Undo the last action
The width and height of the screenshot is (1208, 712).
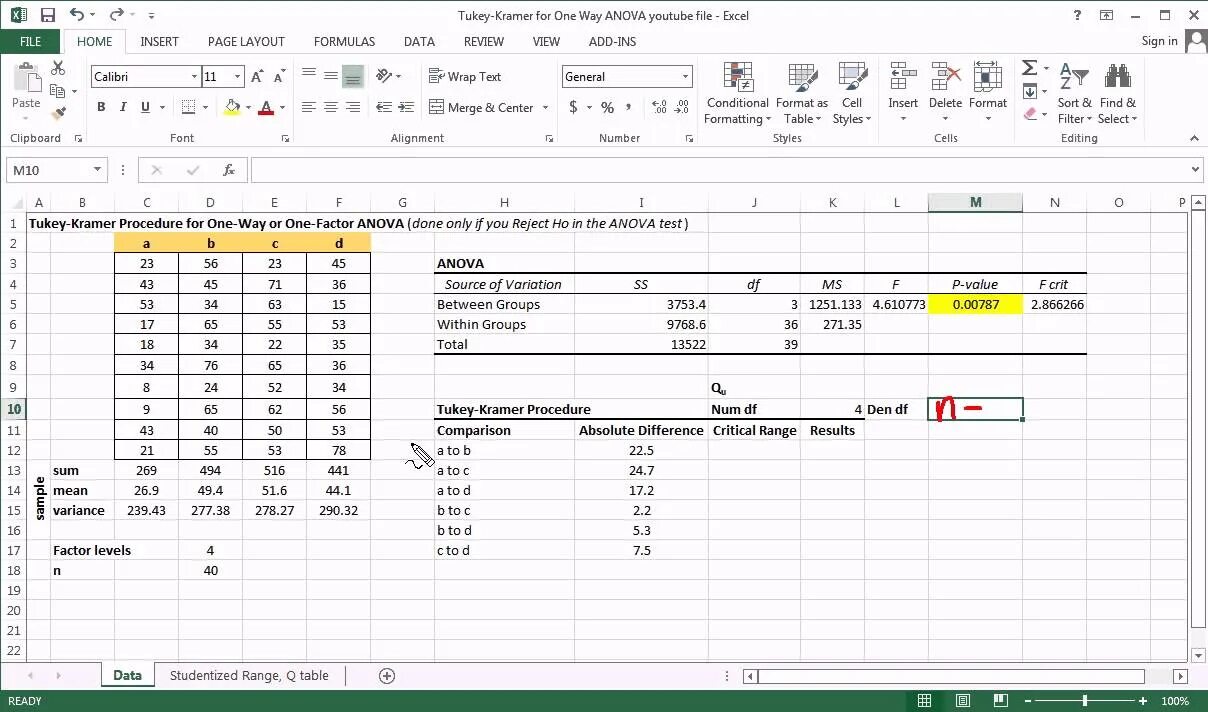click(78, 15)
